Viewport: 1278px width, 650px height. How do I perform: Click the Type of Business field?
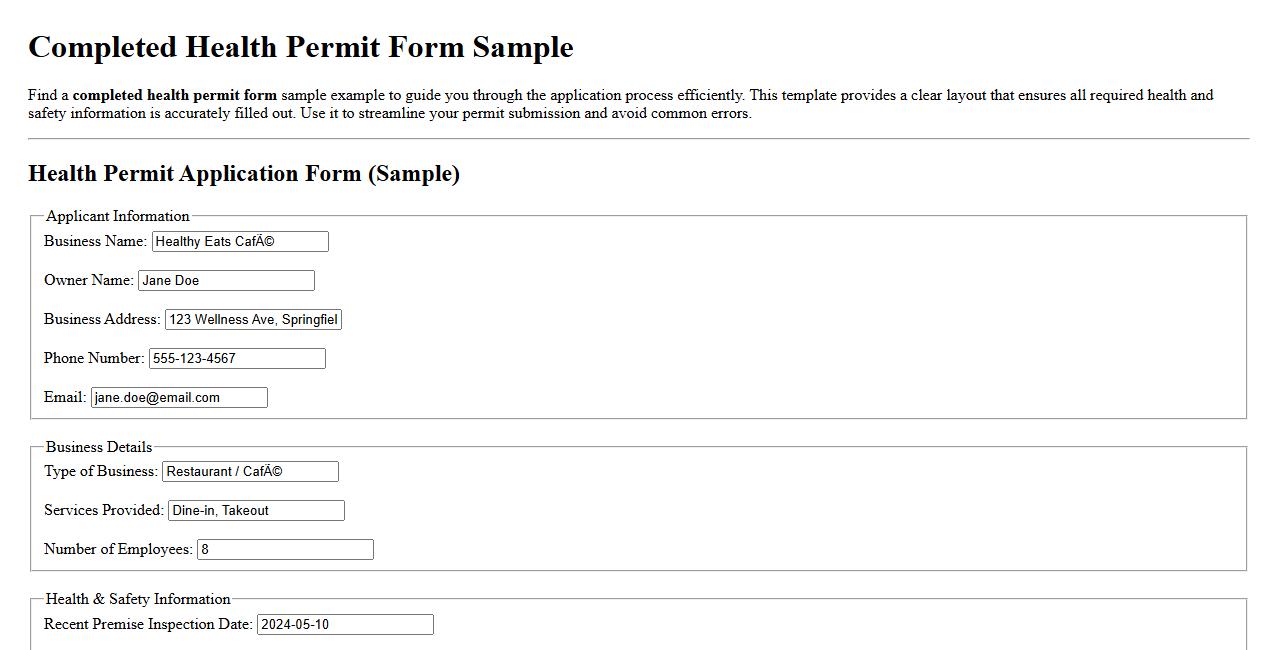click(x=252, y=471)
